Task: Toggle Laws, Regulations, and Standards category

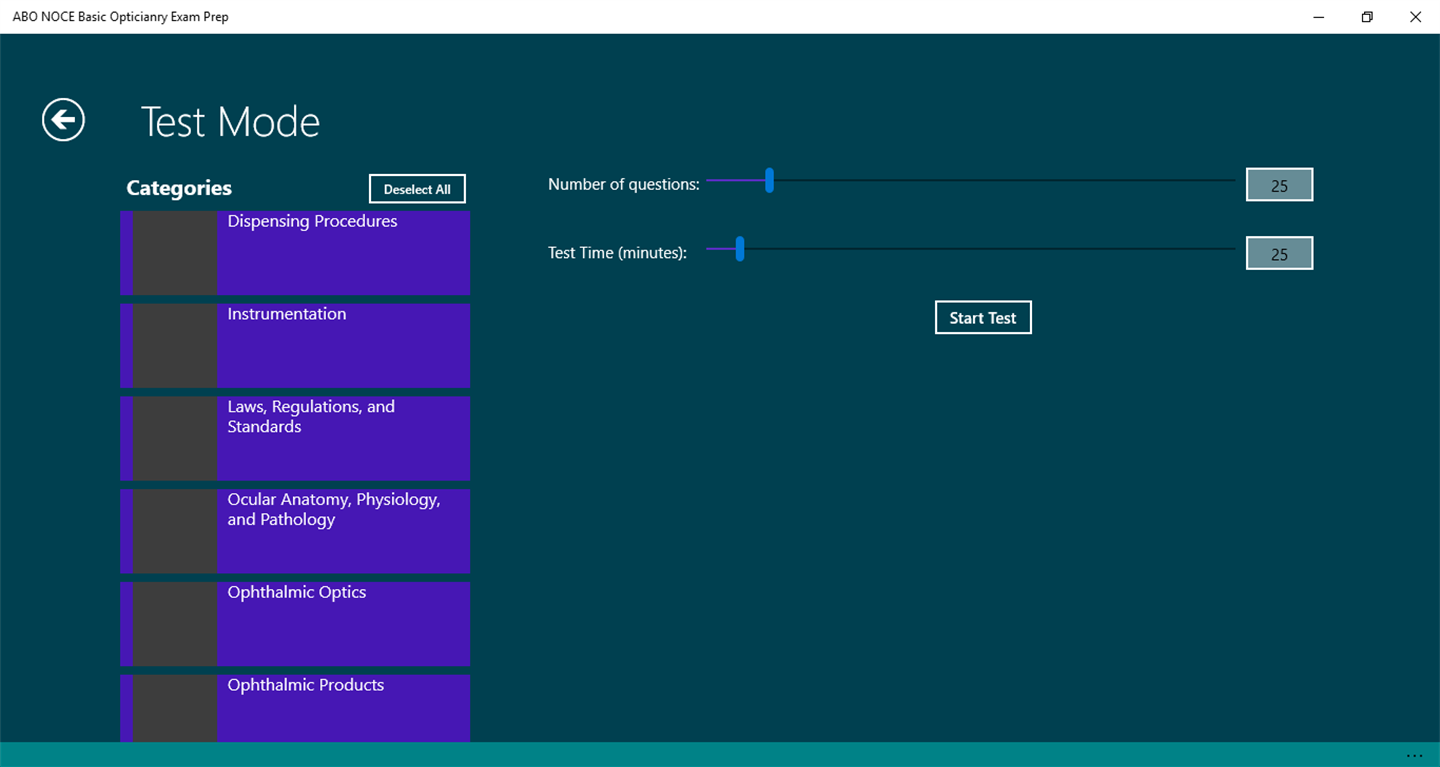Action: point(295,439)
